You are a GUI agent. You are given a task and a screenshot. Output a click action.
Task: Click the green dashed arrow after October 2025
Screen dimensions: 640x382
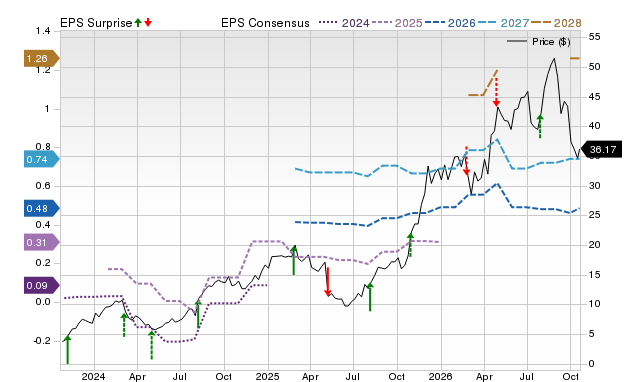coord(410,245)
